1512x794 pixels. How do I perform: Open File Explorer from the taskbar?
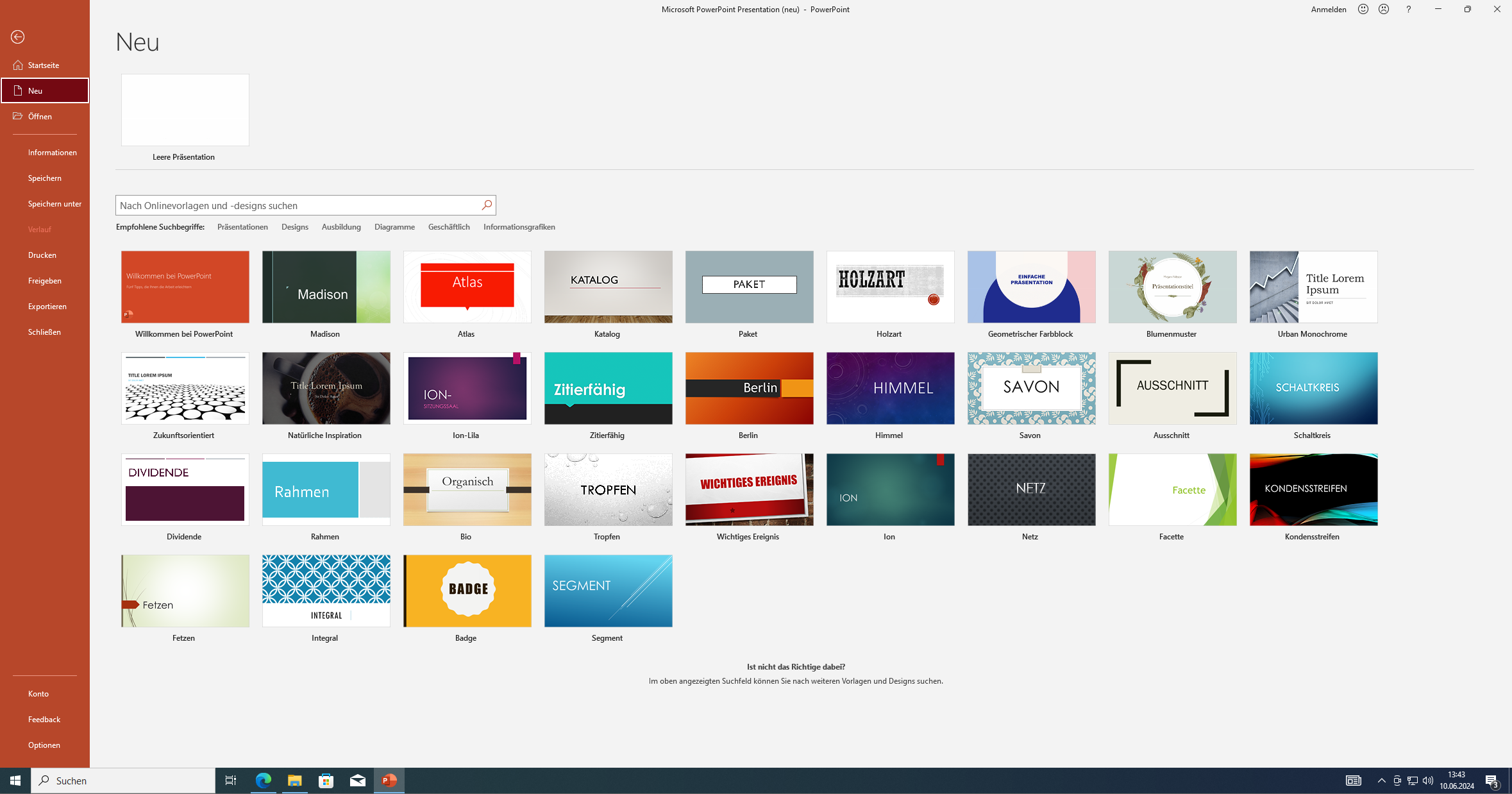pyautogui.click(x=294, y=781)
